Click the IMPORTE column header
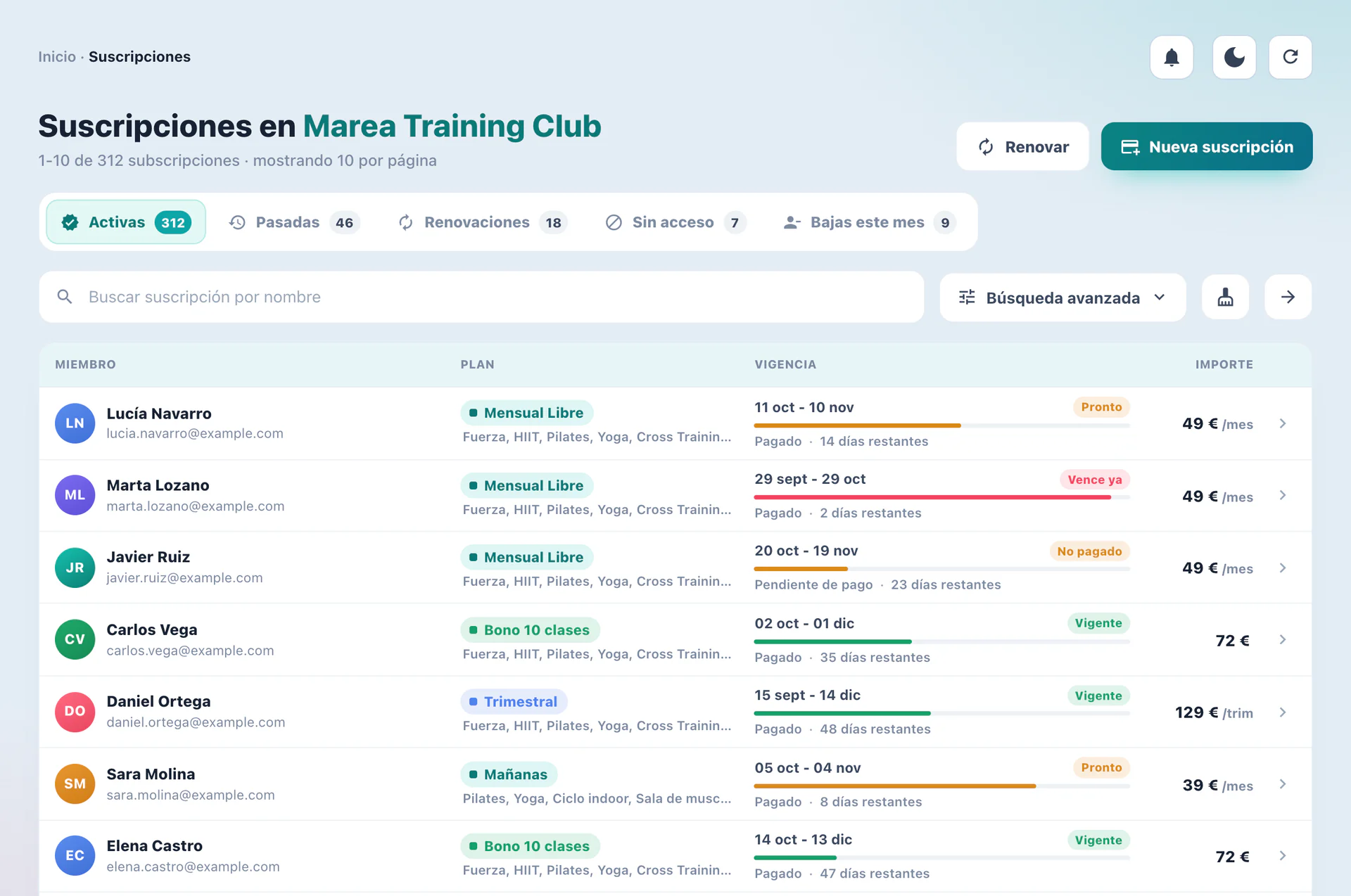The width and height of the screenshot is (1351, 896). point(1224,364)
